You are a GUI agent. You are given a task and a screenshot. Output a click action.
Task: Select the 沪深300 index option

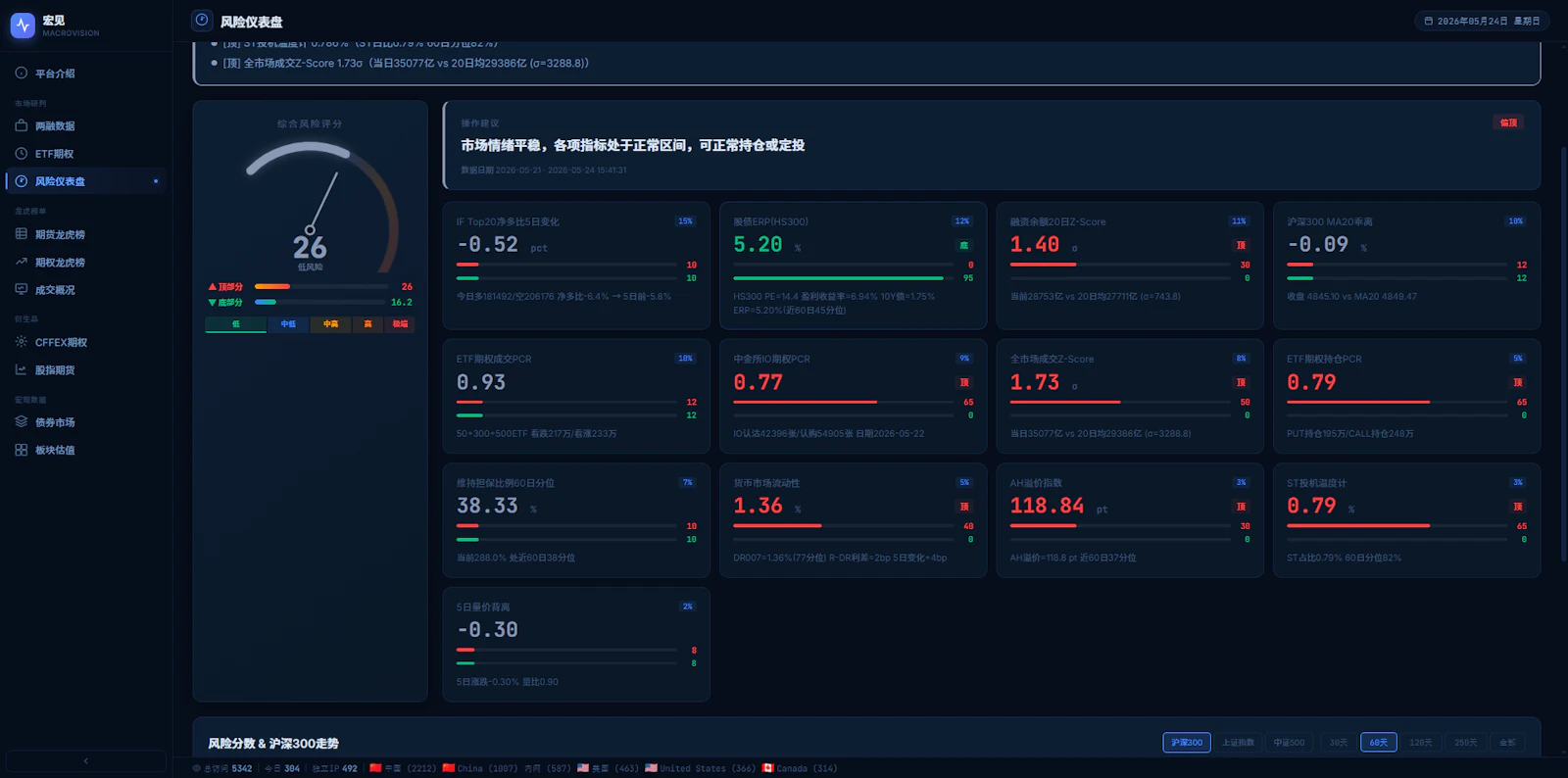(x=1187, y=743)
